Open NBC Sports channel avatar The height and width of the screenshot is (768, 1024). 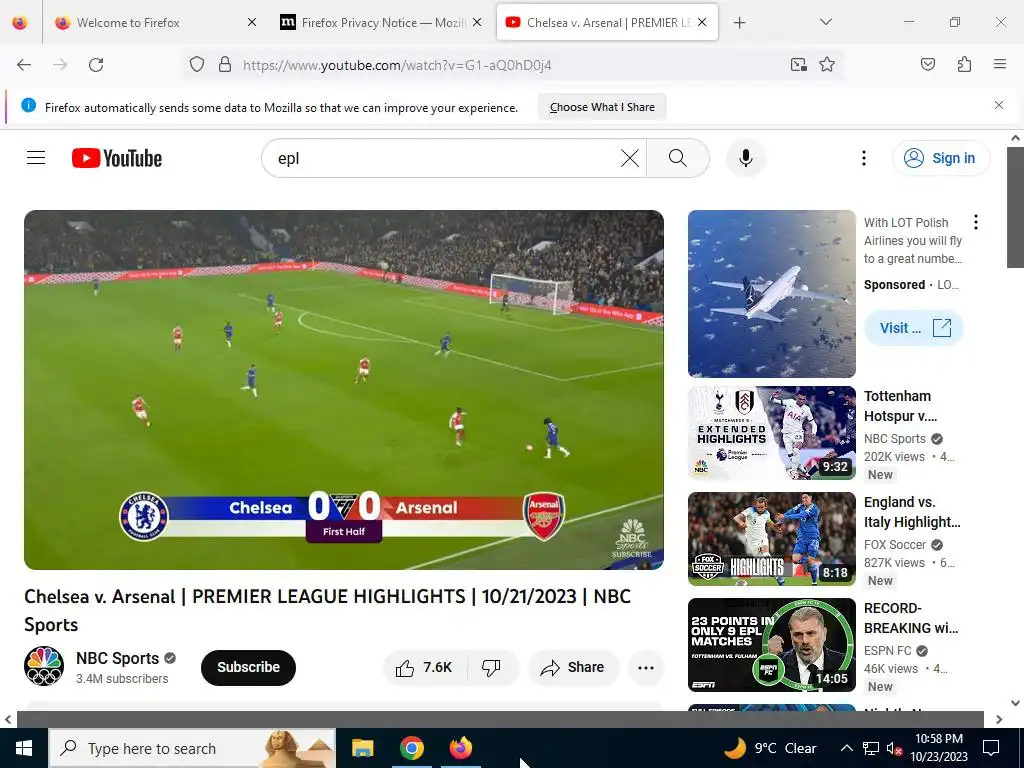[x=44, y=666]
